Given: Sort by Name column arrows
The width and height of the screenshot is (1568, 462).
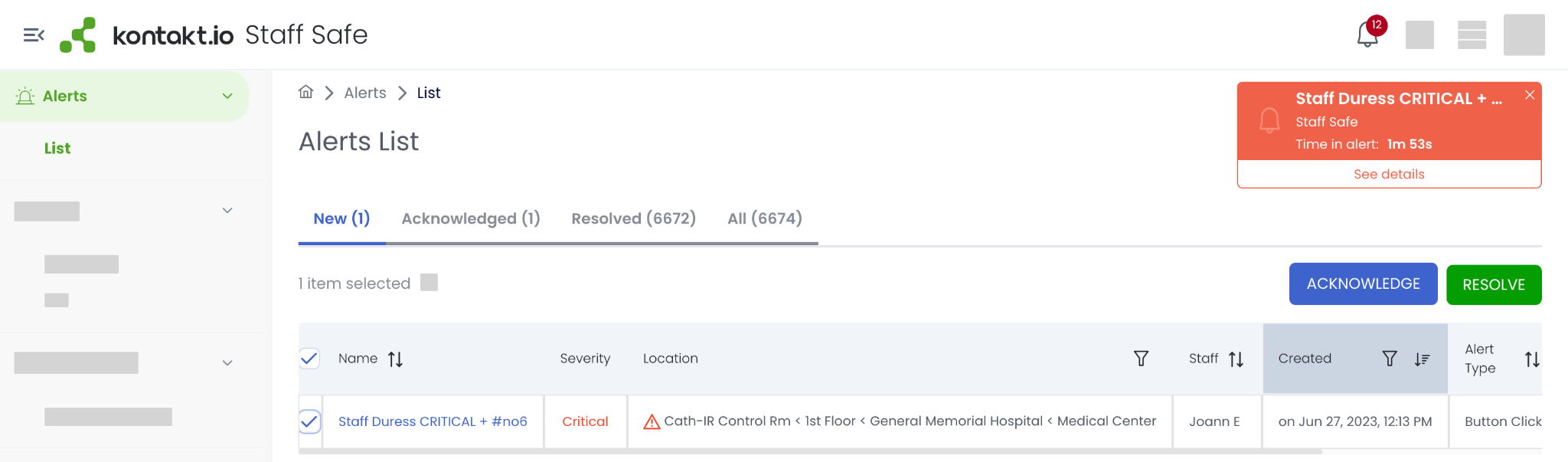Looking at the screenshot, I should 395,359.
